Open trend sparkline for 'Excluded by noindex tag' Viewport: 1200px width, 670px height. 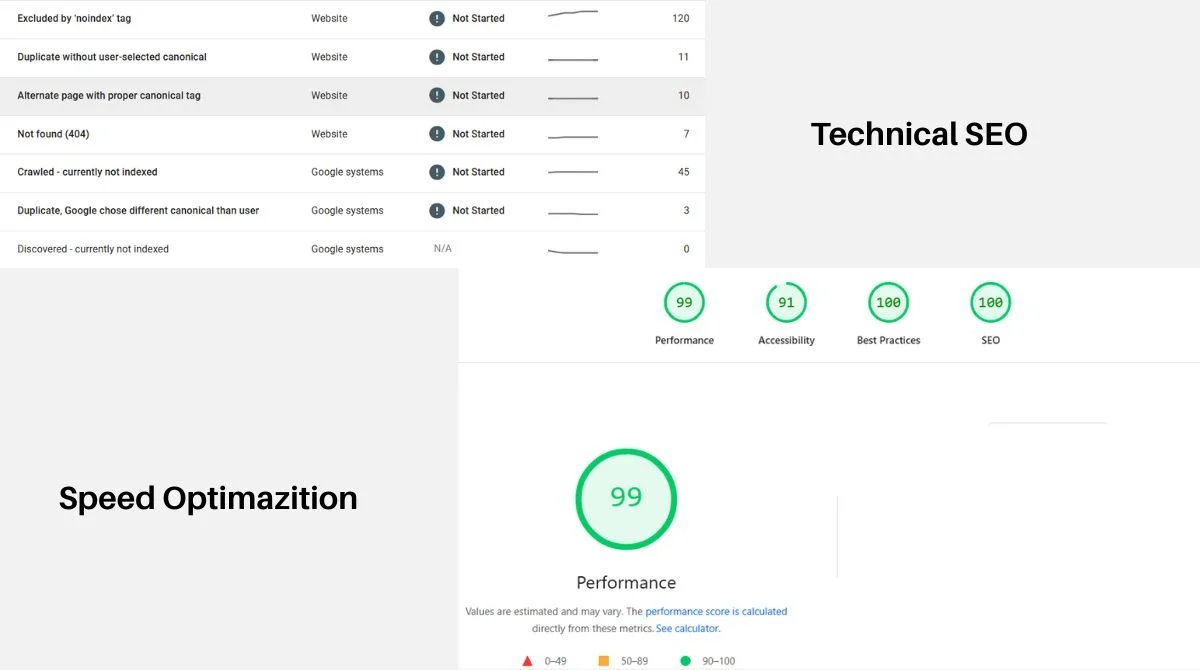point(573,14)
